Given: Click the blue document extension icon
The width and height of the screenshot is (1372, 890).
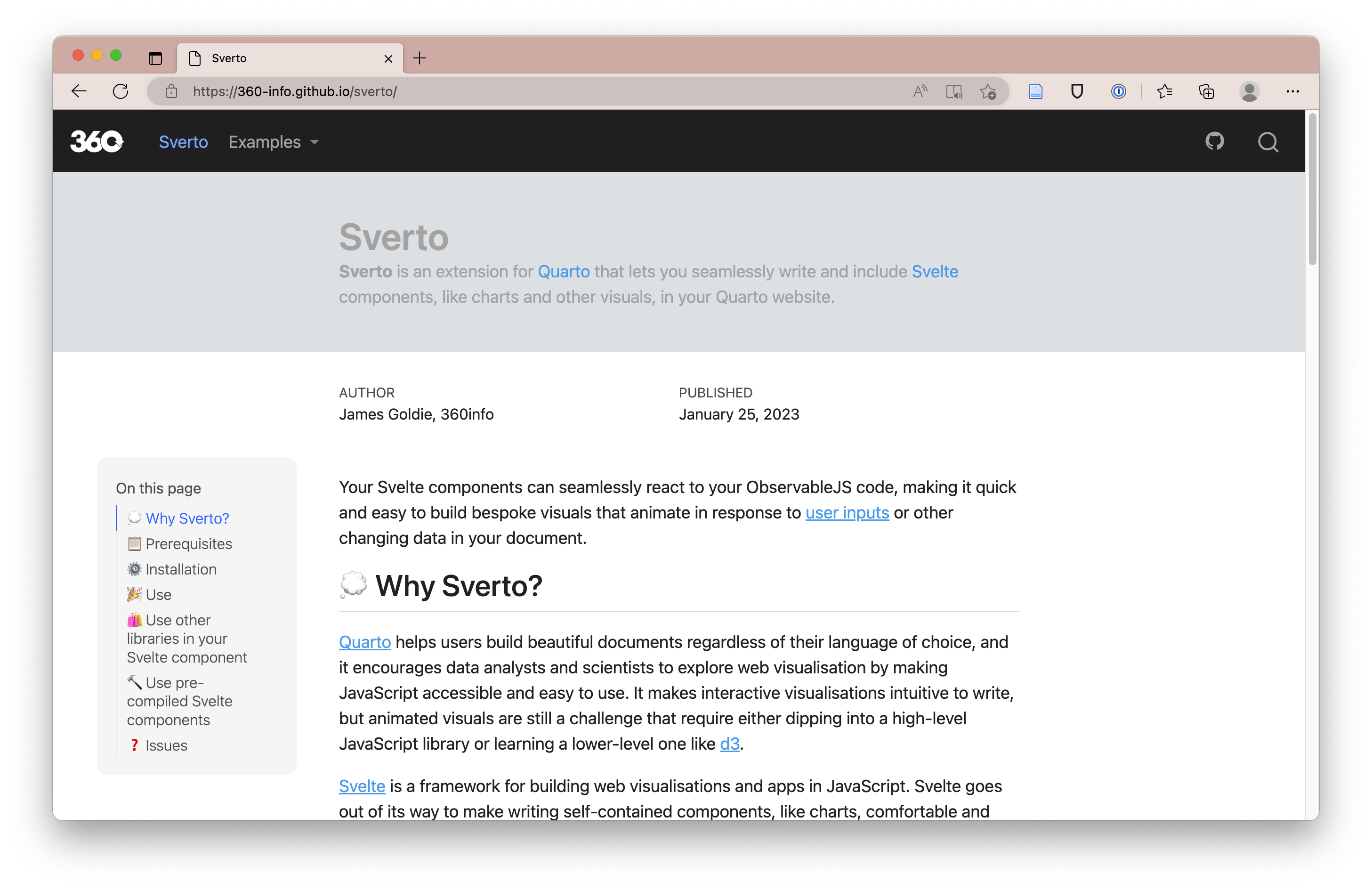Looking at the screenshot, I should point(1035,91).
